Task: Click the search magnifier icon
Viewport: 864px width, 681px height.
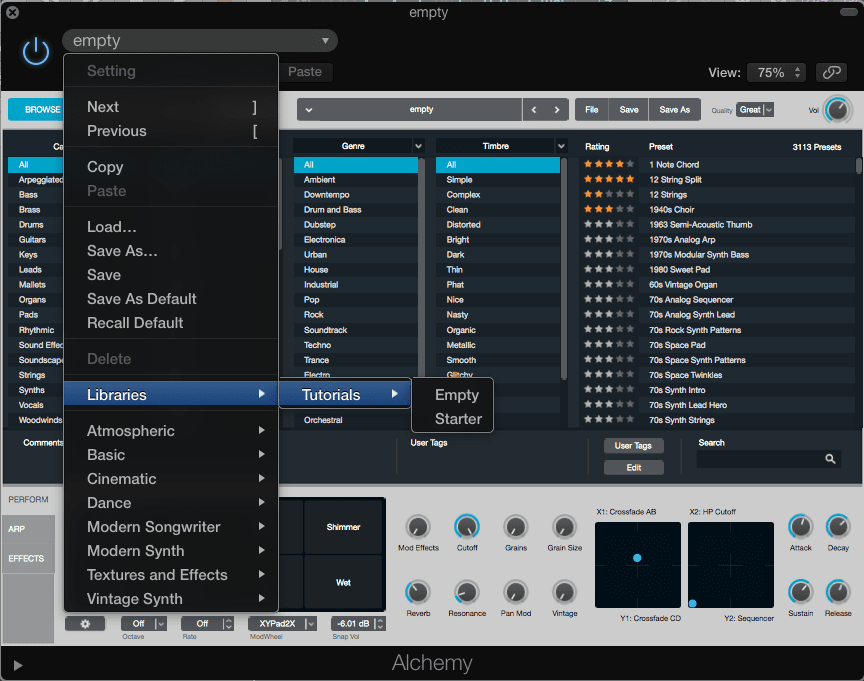Action: pyautogui.click(x=830, y=459)
